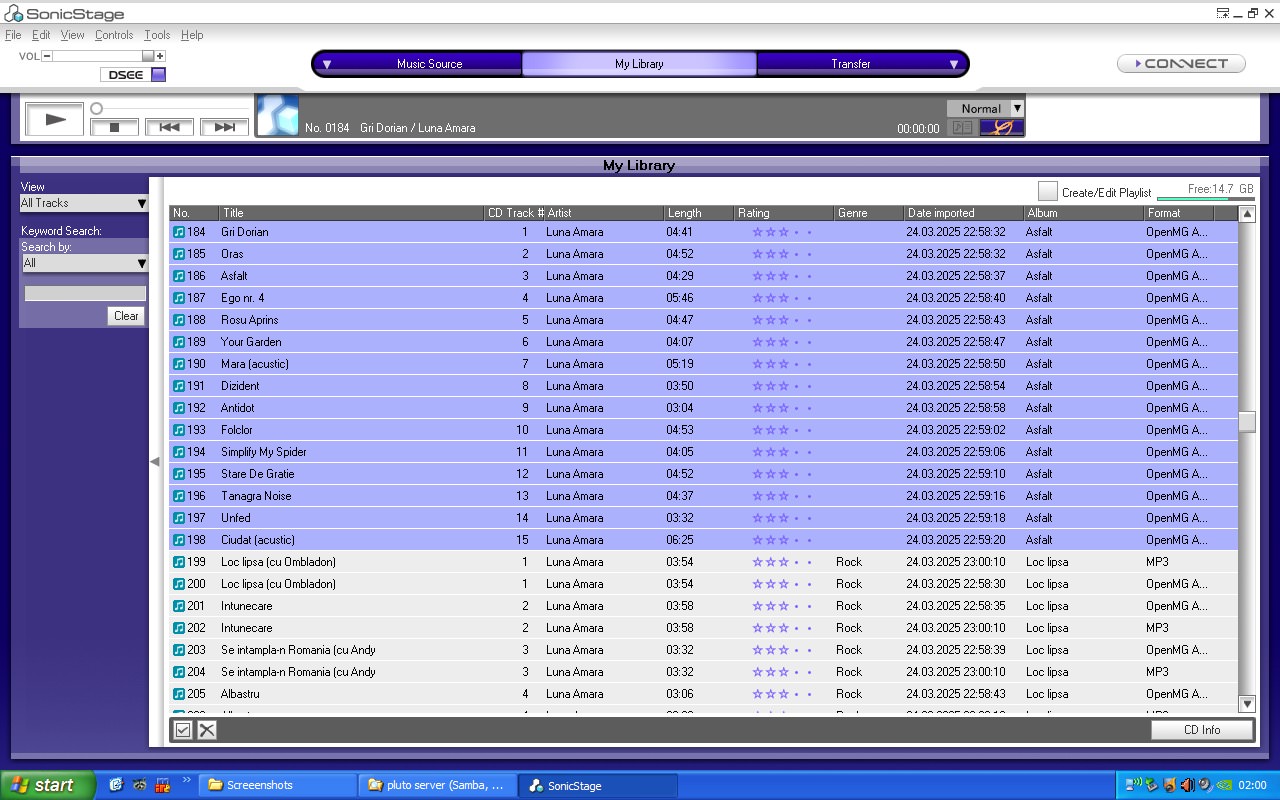Image resolution: width=1280 pixels, height=800 pixels.
Task: Switch to the Music Source tab
Action: (x=430, y=64)
